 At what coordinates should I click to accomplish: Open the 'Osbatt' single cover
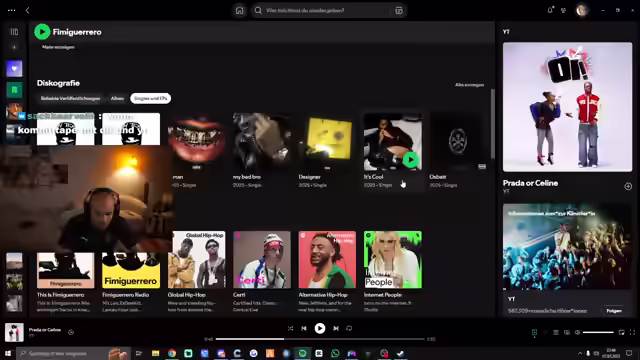tap(458, 142)
